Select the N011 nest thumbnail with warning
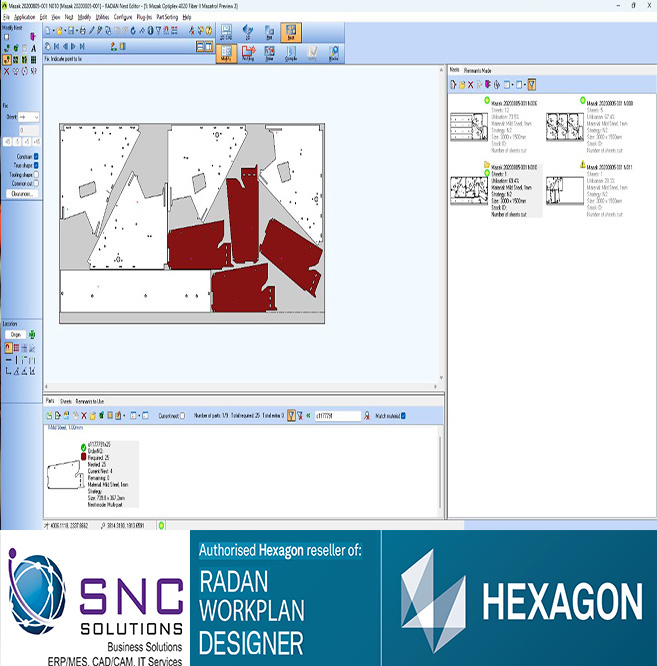This screenshot has width=657, height=666. (565, 191)
